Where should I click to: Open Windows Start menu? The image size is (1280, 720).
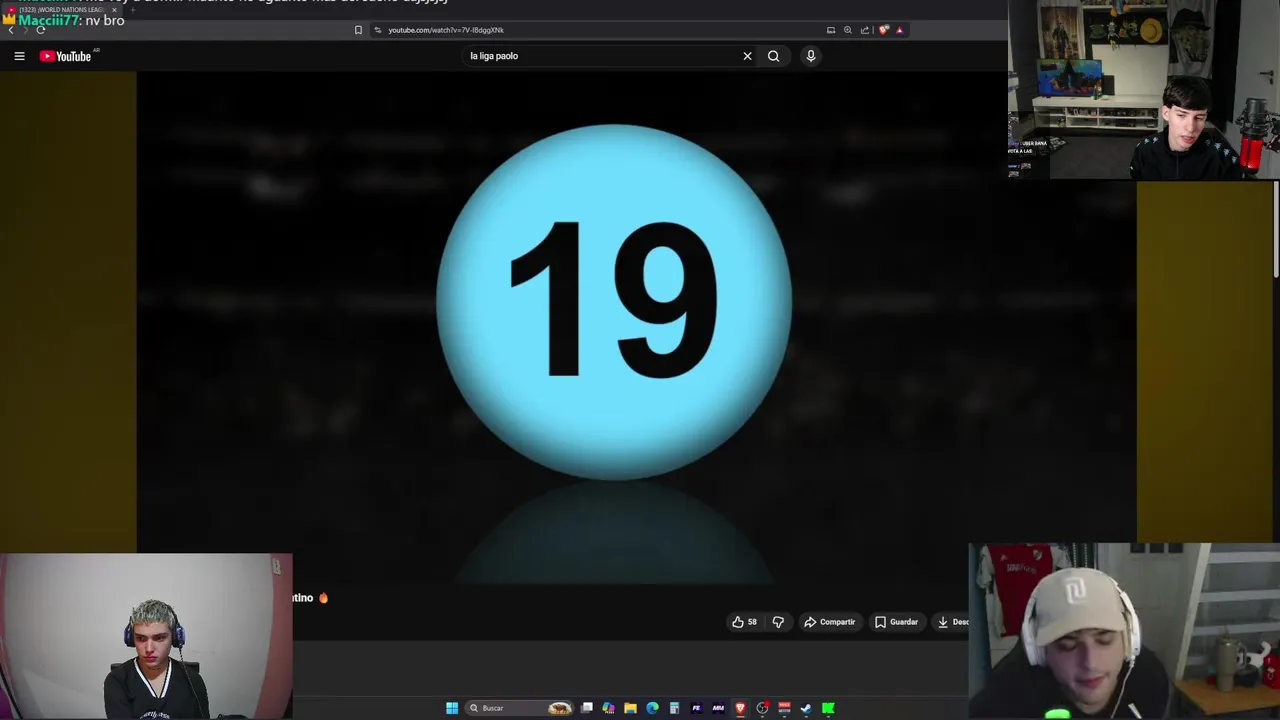[452, 708]
